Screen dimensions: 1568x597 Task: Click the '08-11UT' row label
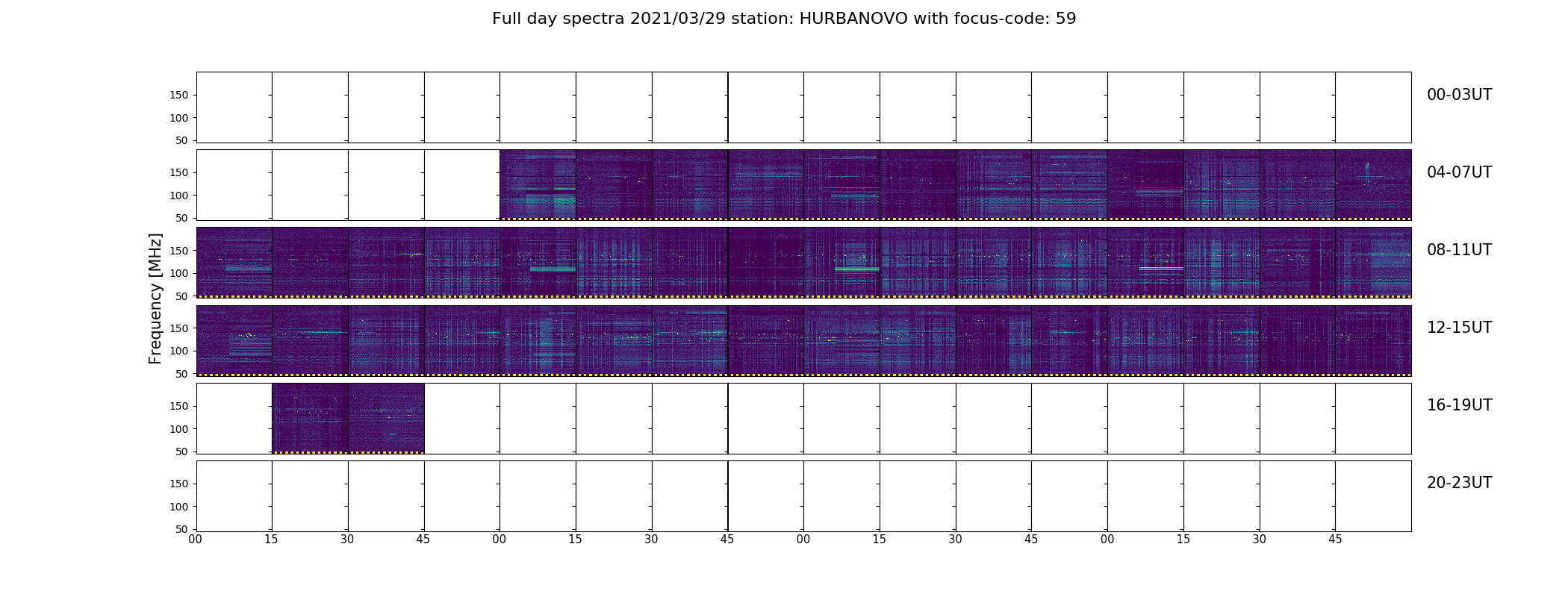click(1459, 250)
